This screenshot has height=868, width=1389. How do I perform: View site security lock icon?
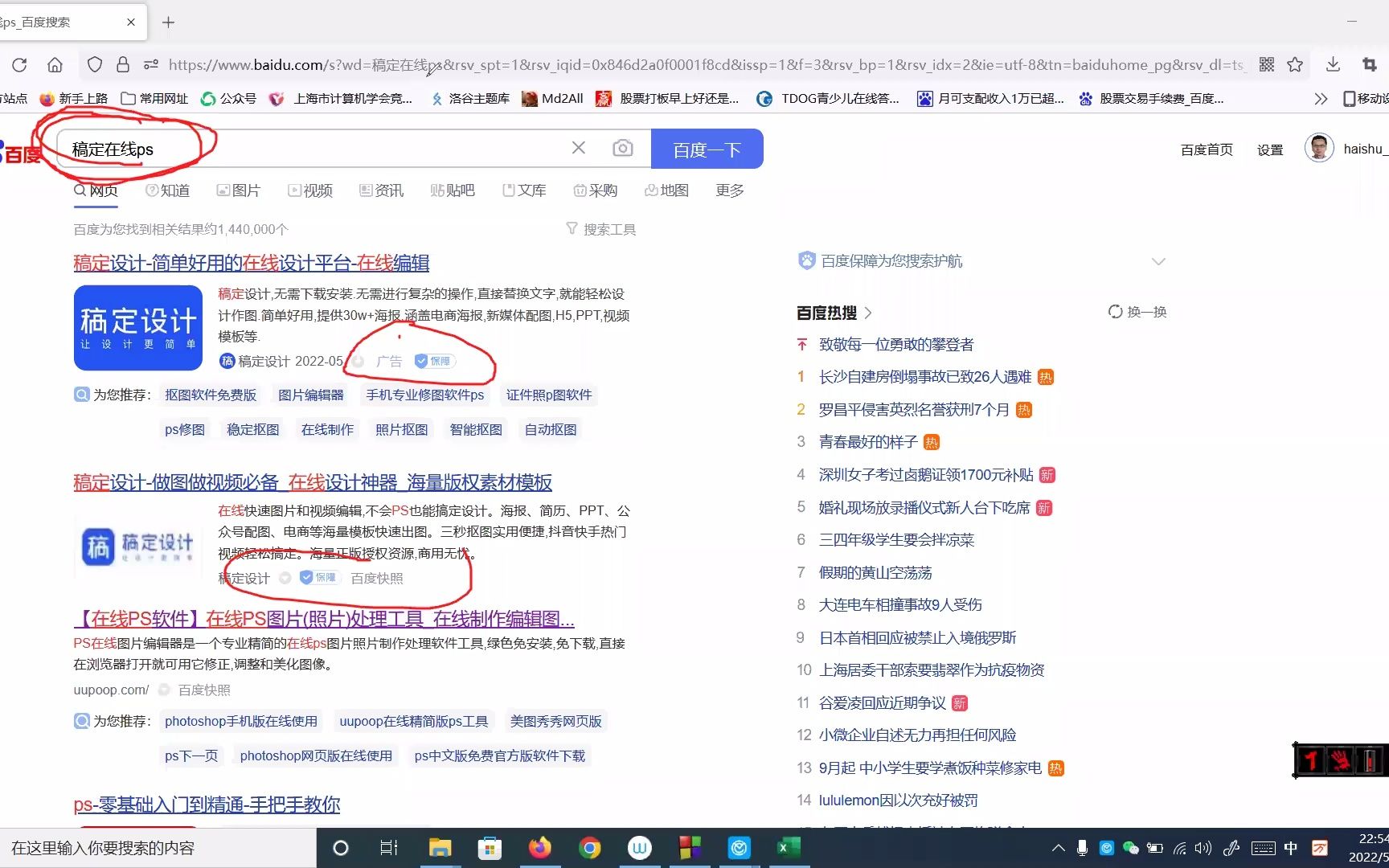tap(122, 65)
